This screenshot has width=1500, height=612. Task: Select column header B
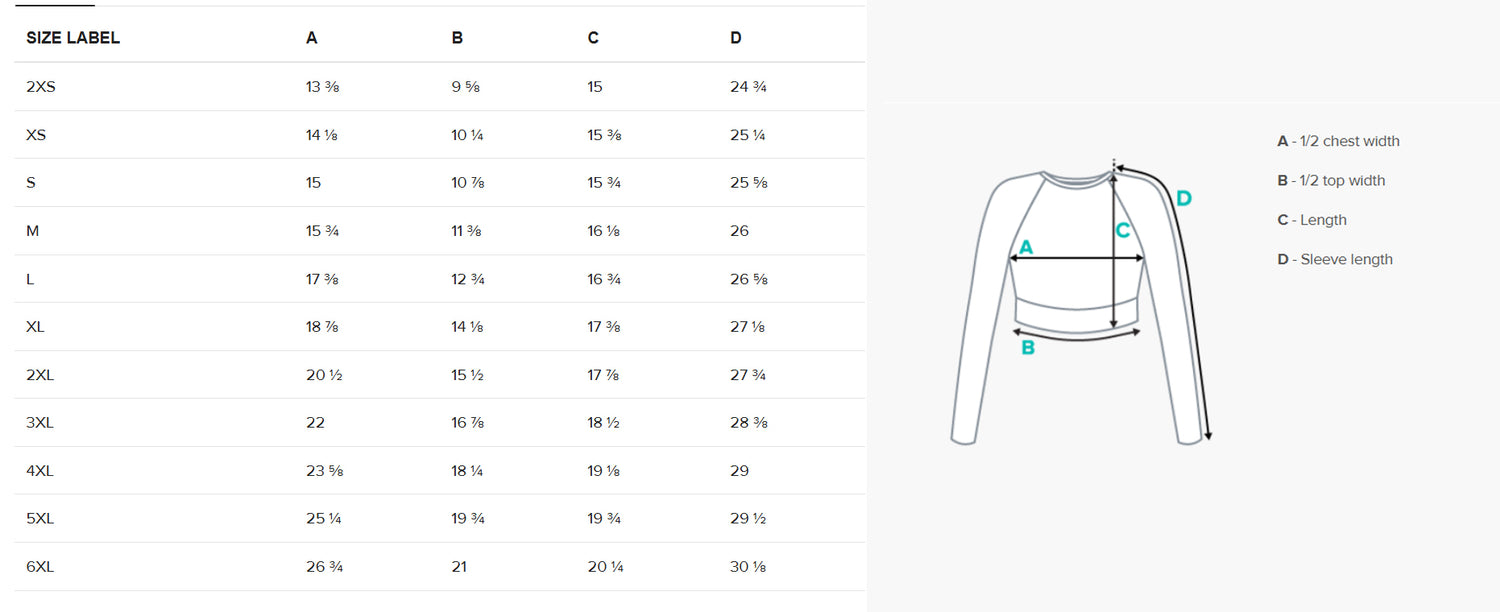tap(457, 38)
